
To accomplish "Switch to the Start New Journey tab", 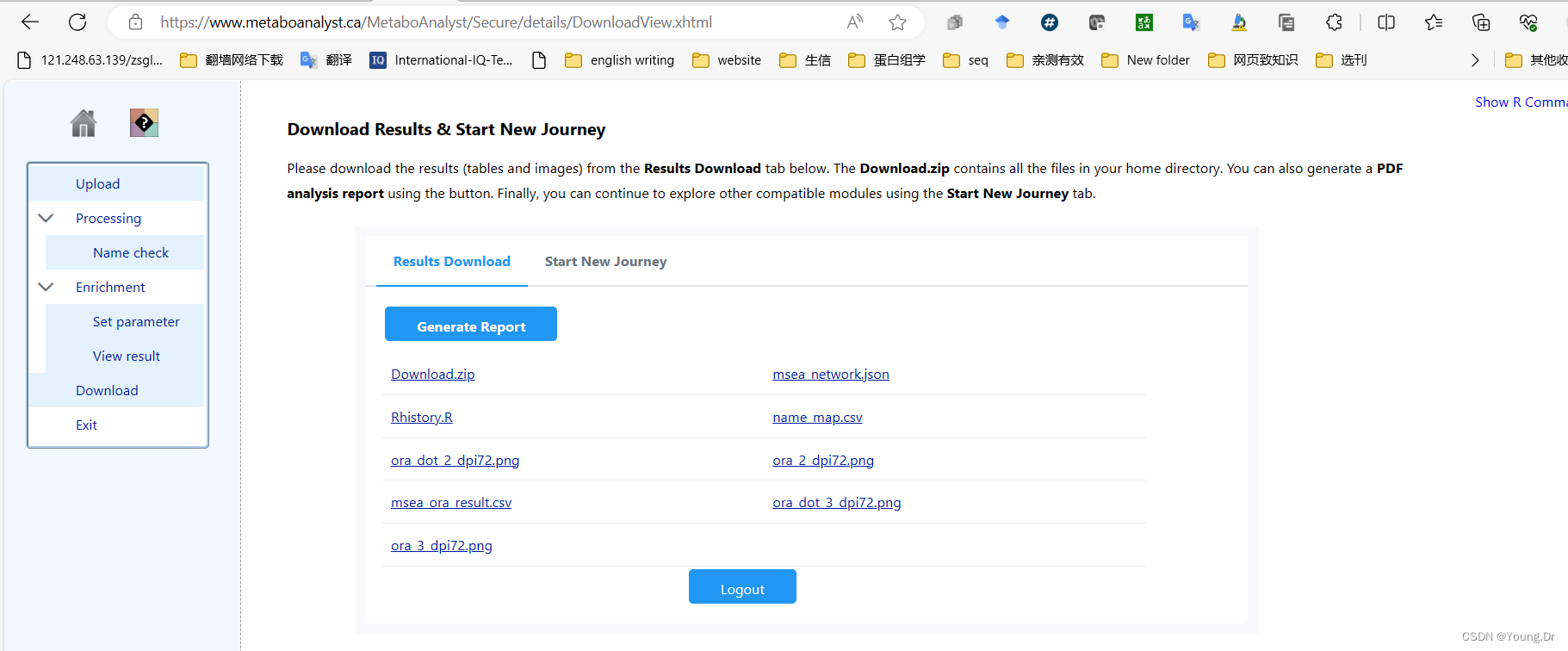I will [x=606, y=262].
